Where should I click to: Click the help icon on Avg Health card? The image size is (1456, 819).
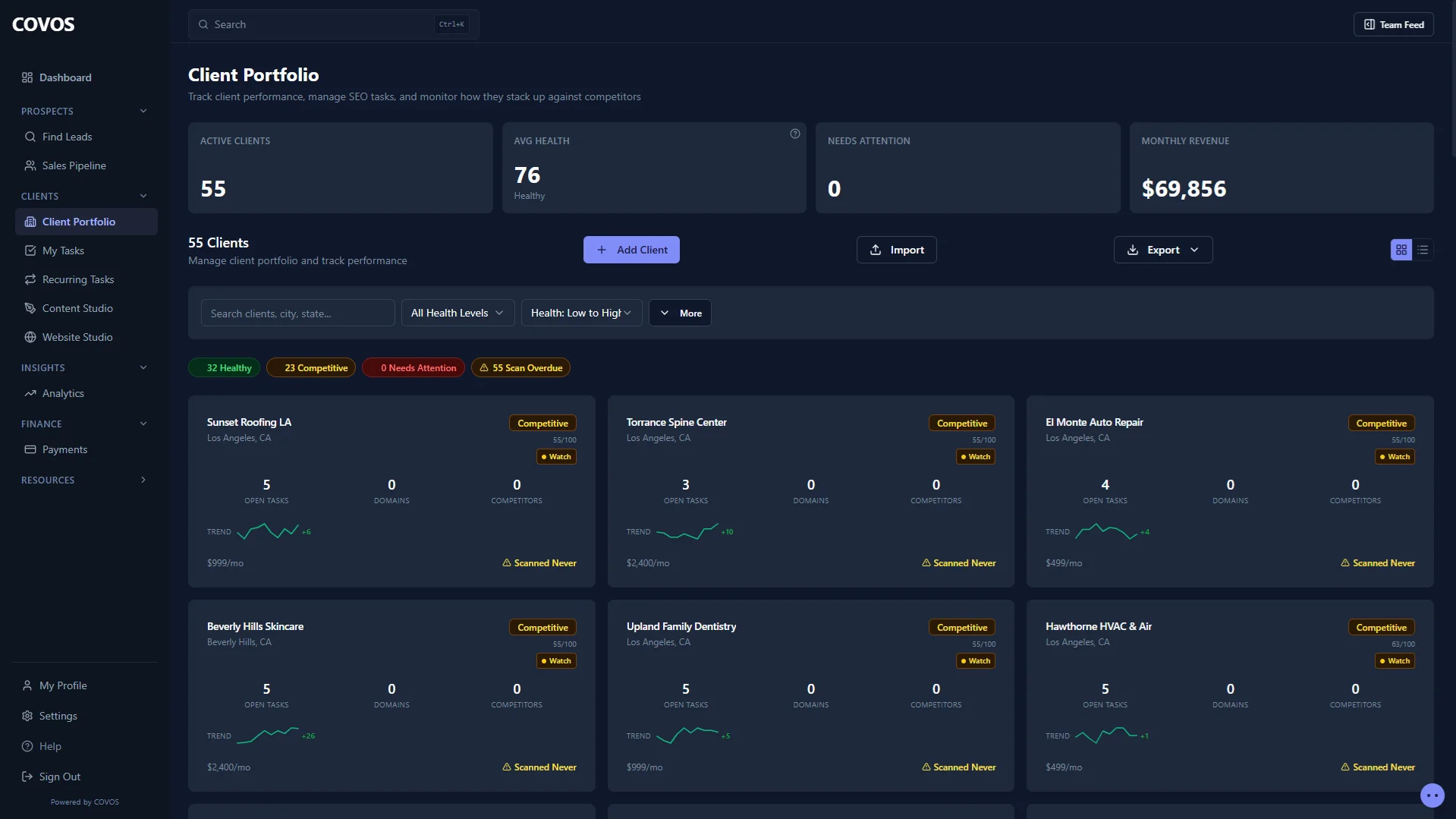point(794,133)
